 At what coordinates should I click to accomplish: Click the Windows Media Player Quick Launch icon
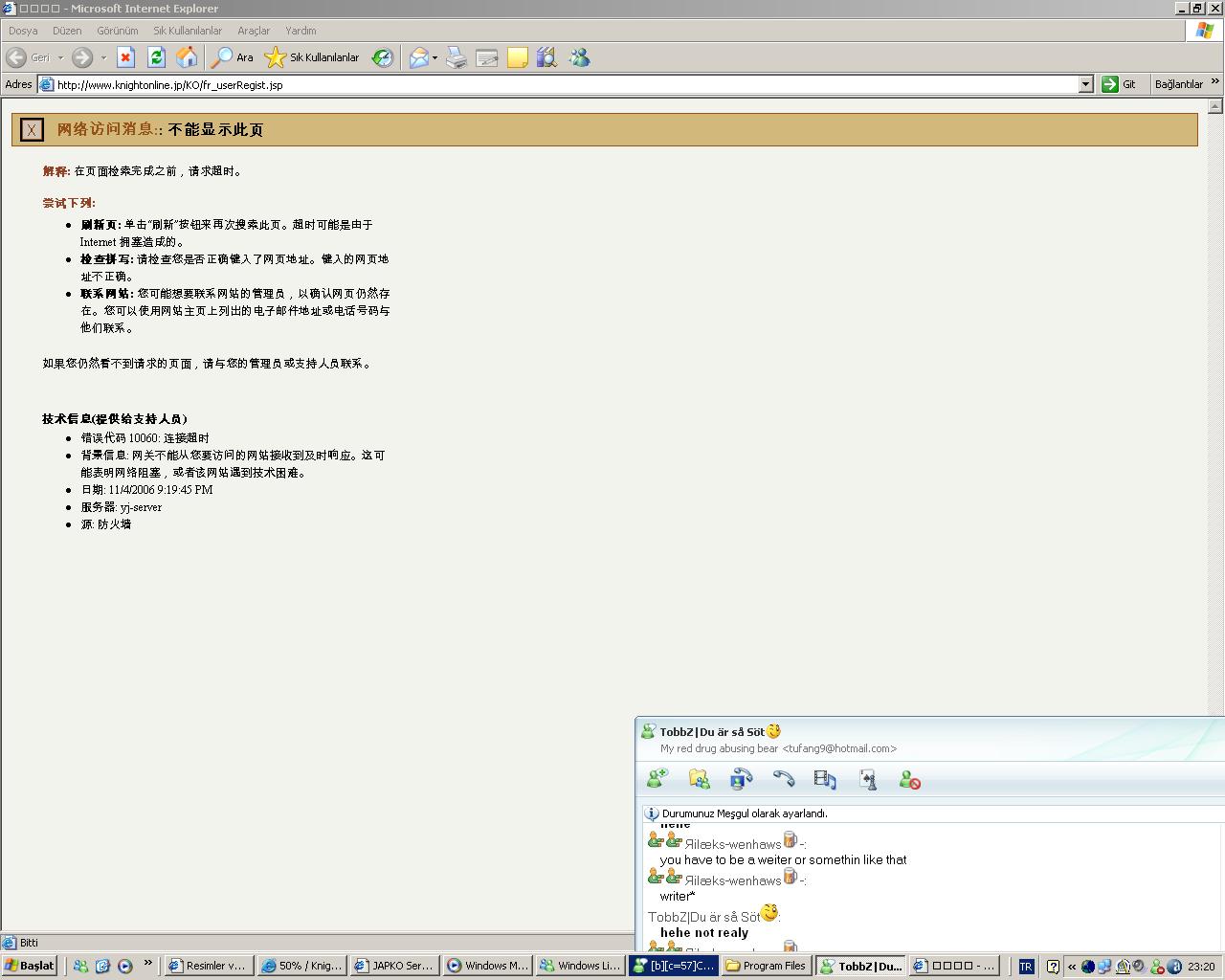point(124,967)
